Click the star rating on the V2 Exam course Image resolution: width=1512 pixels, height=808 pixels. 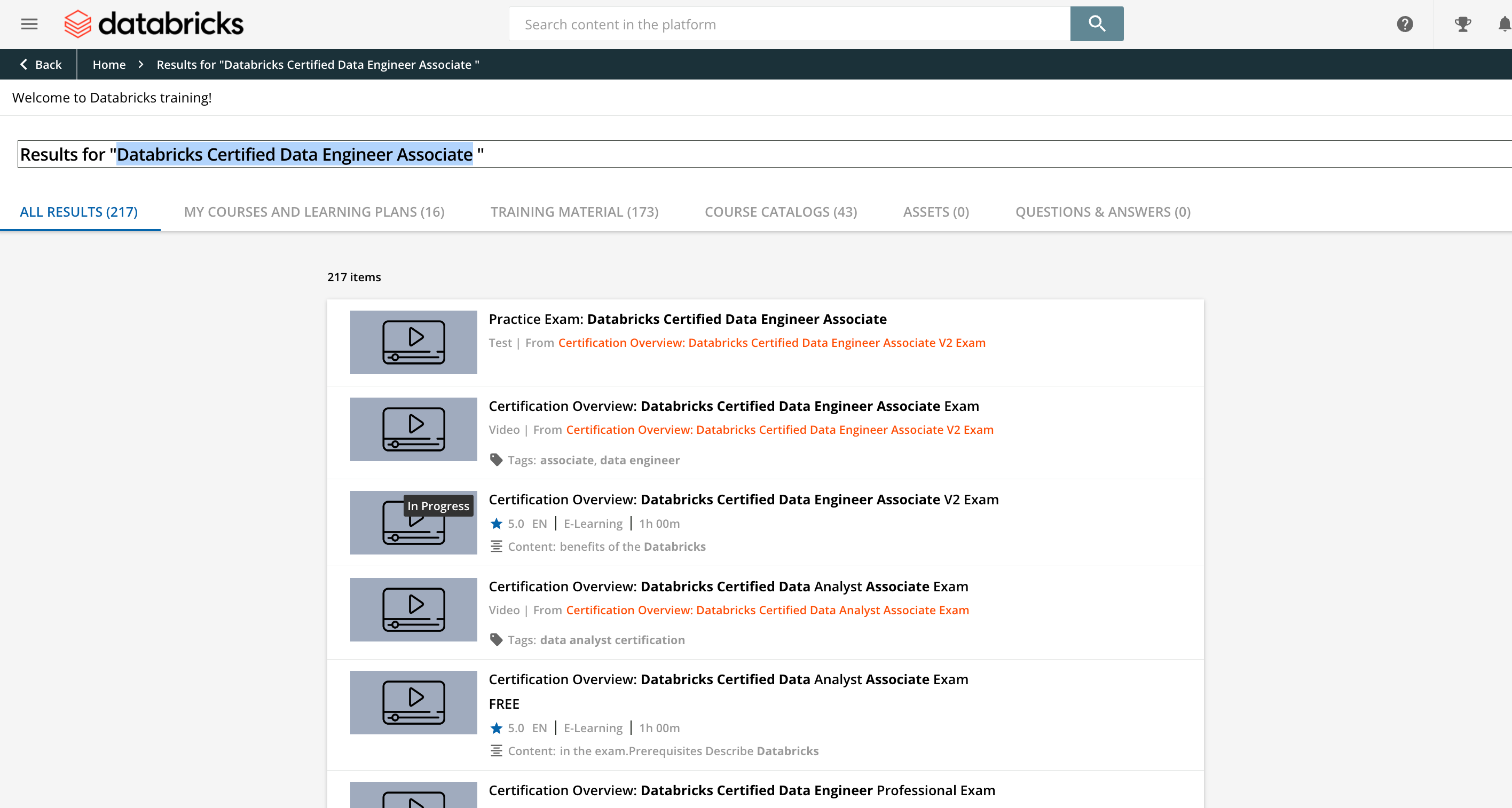(x=497, y=524)
